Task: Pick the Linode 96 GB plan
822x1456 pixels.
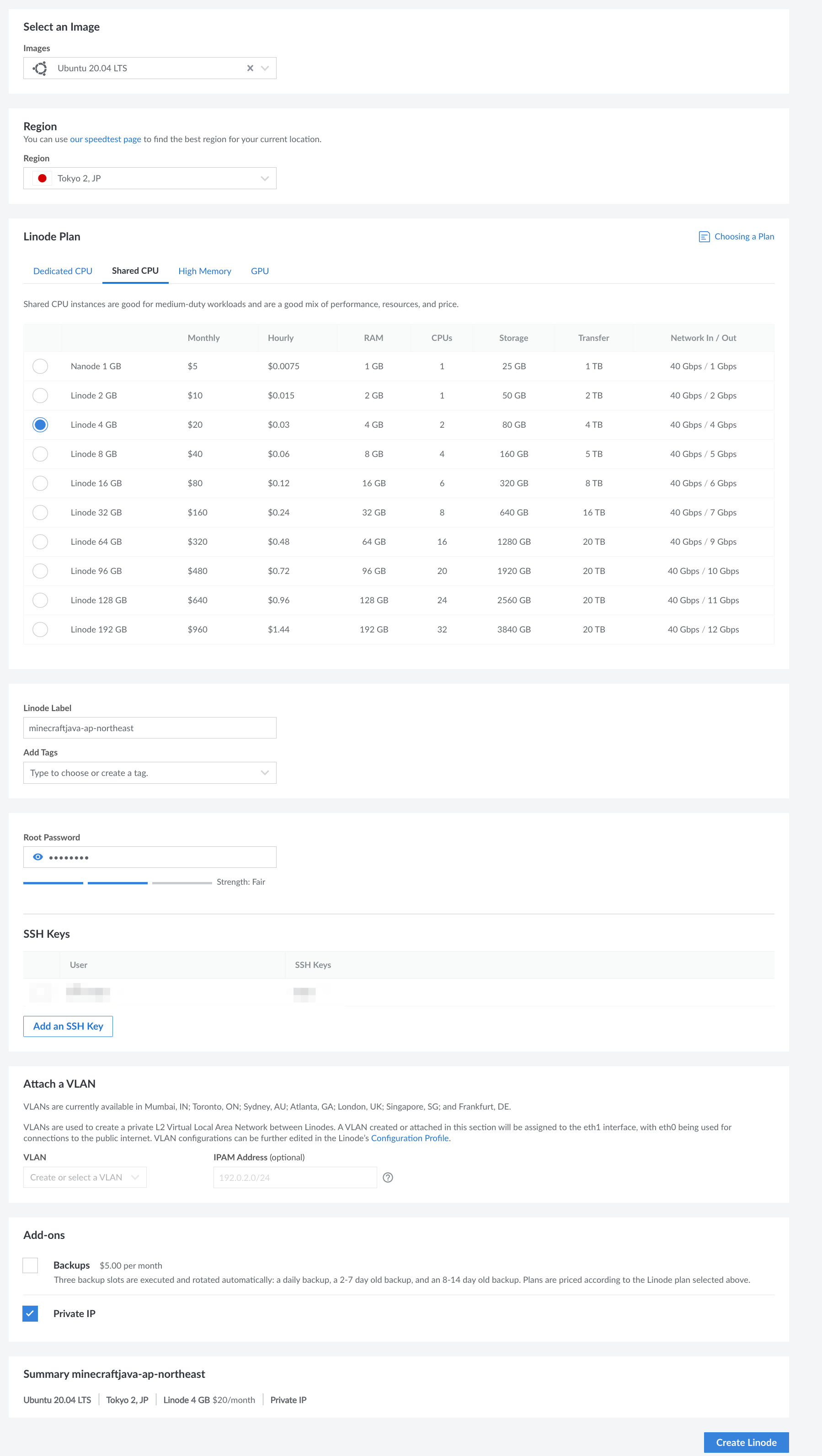Action: (x=40, y=571)
